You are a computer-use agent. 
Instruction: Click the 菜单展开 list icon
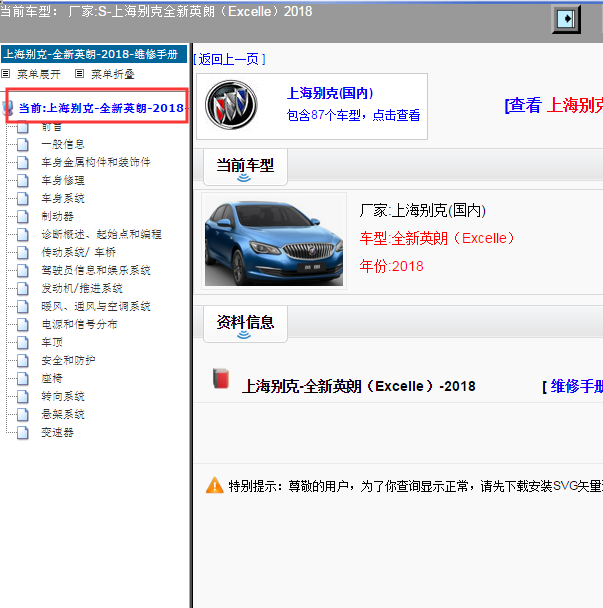[5, 74]
